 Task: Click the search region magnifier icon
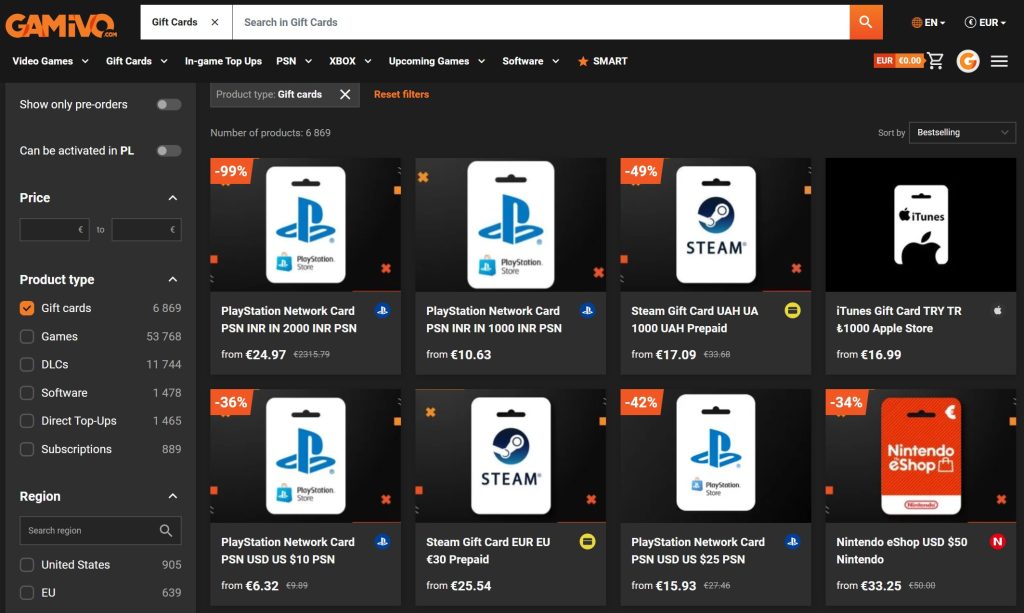tap(166, 530)
